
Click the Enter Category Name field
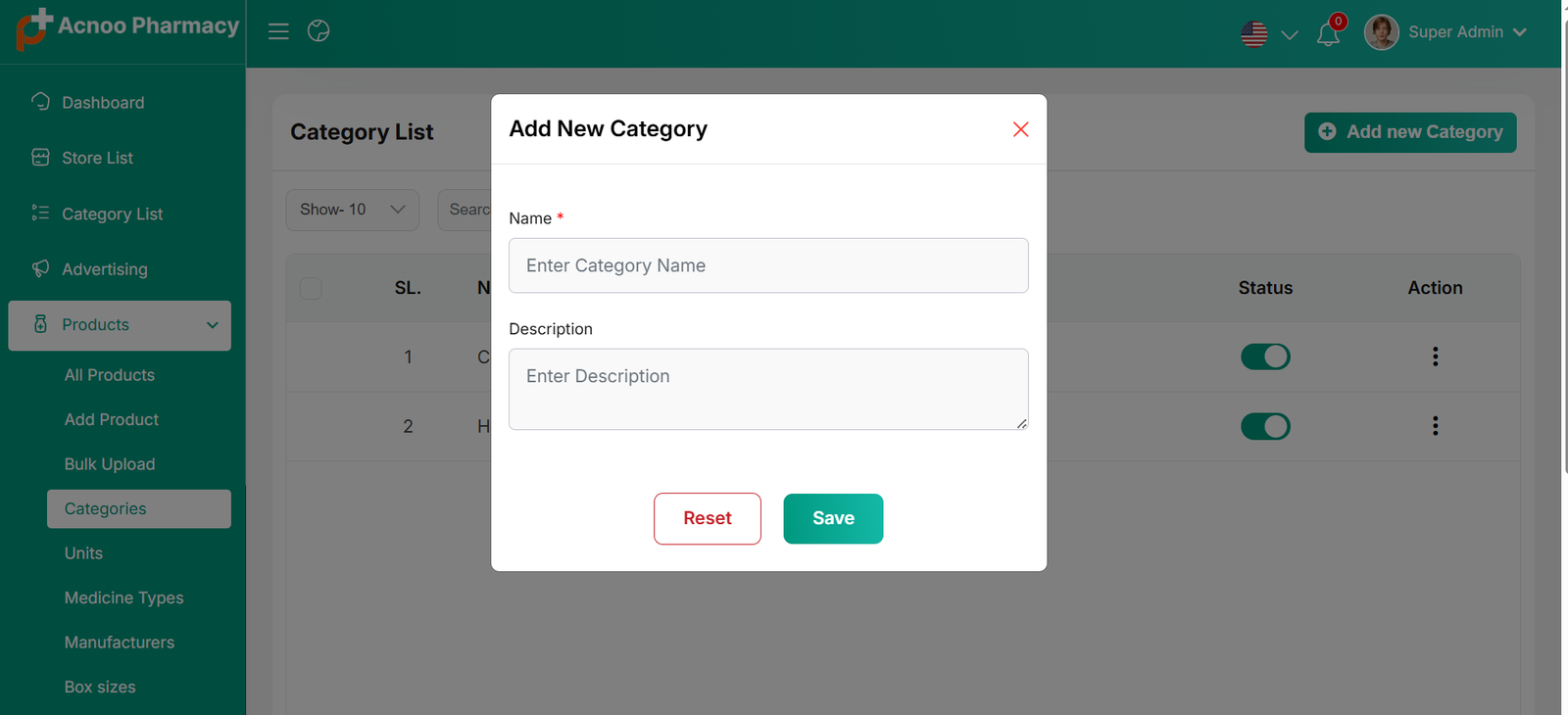pos(768,265)
